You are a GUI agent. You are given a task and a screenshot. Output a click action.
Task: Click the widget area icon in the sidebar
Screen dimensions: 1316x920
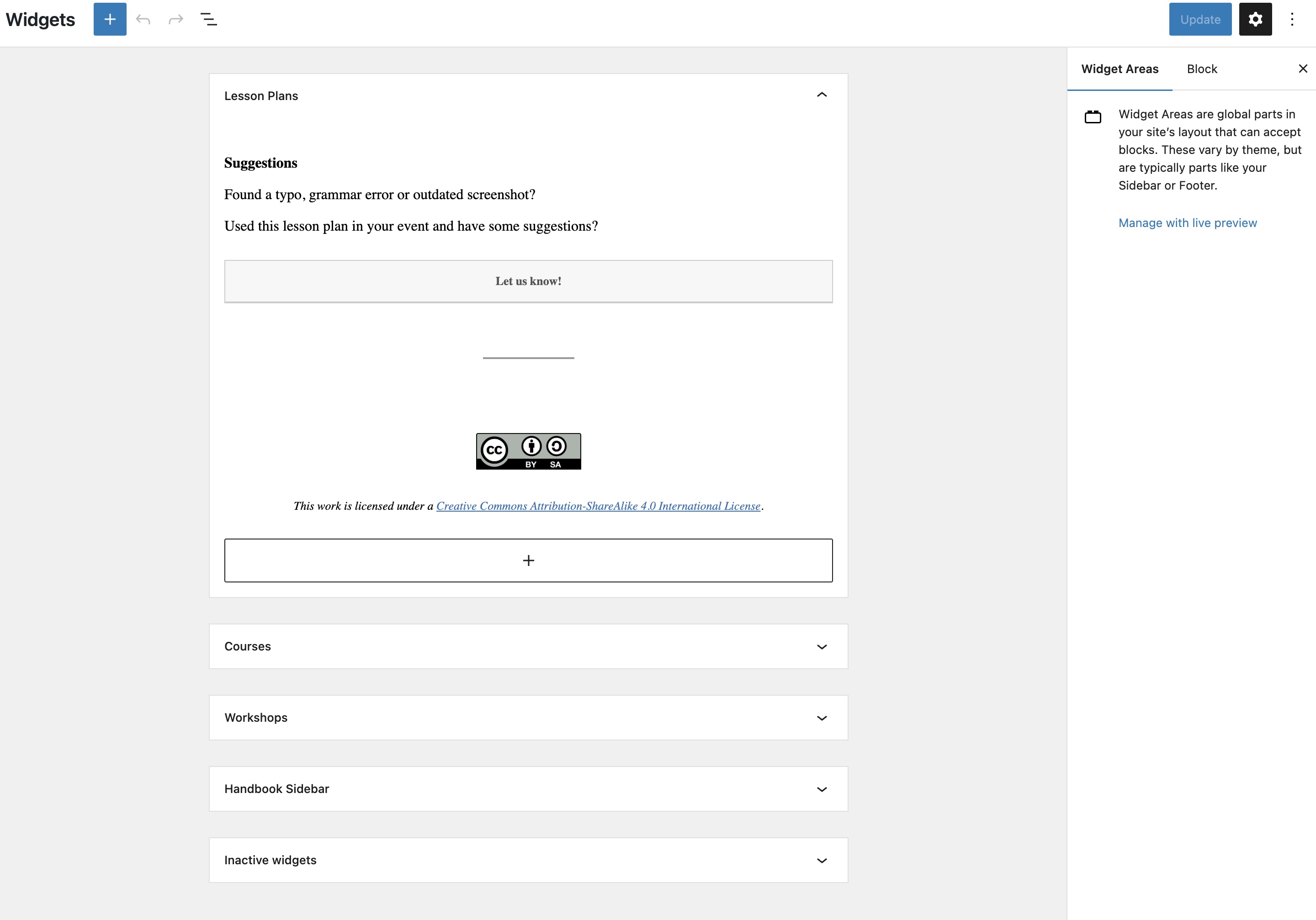coord(1093,117)
